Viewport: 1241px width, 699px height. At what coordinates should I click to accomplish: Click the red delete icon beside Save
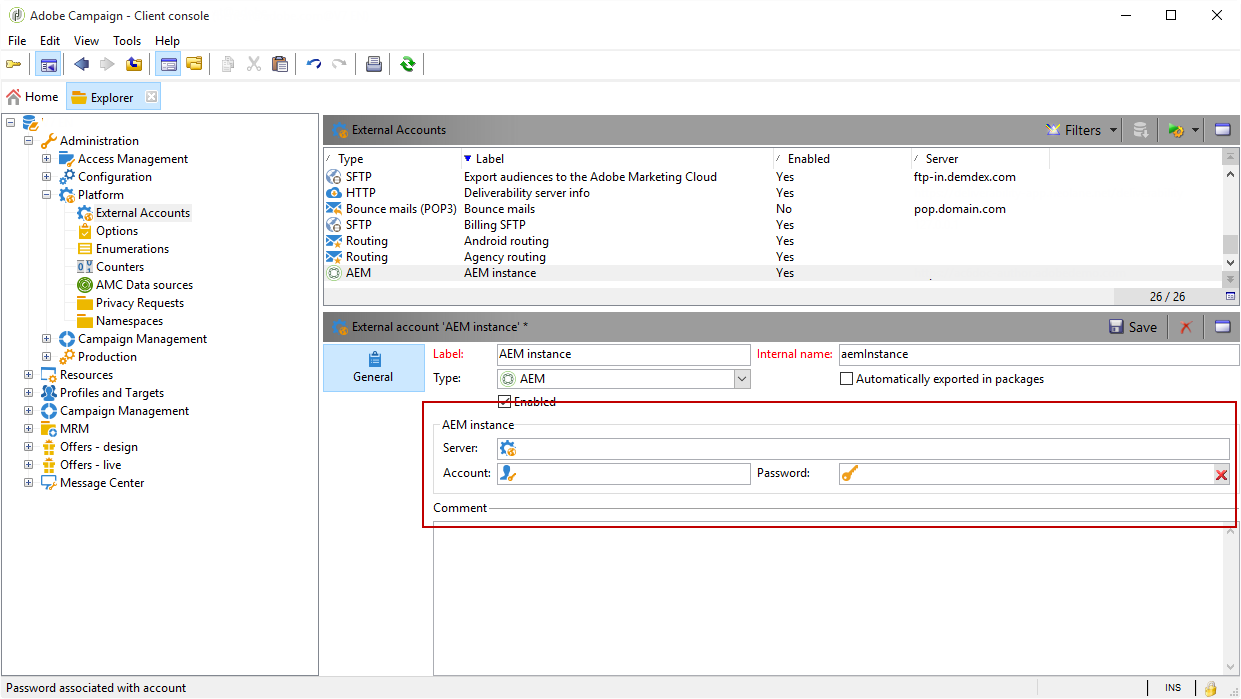1185,327
